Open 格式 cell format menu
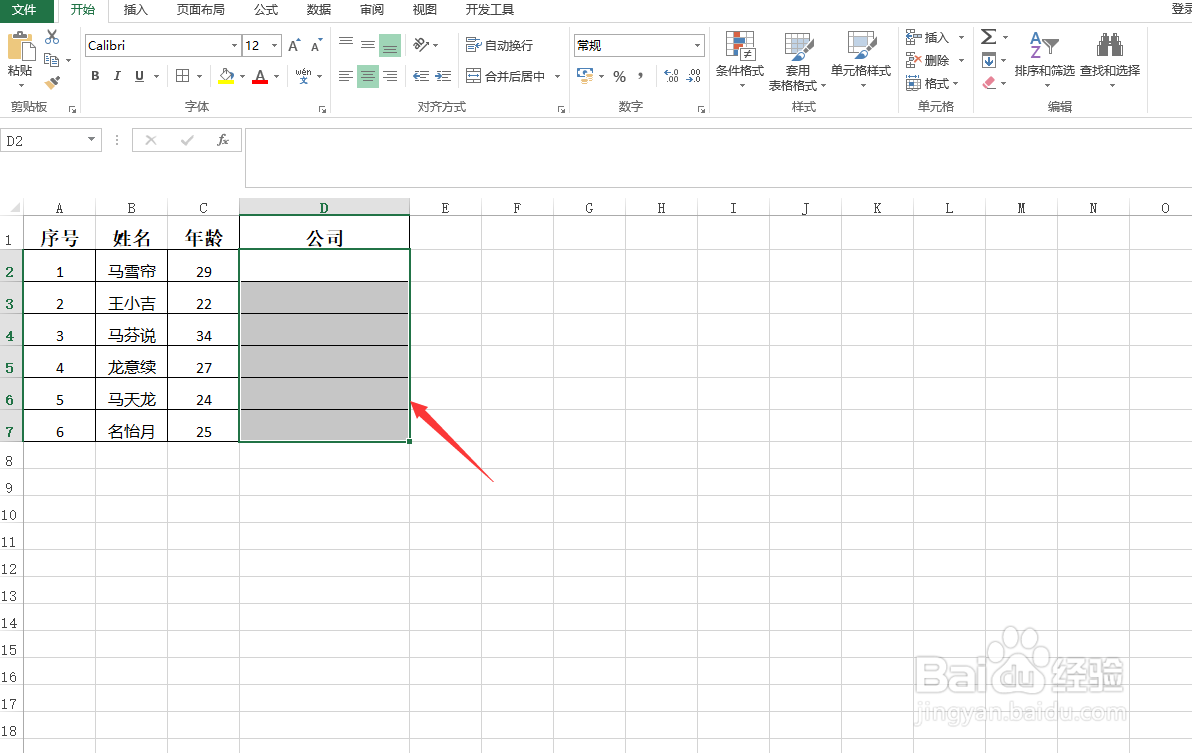The height and width of the screenshot is (753, 1192). [x=932, y=83]
